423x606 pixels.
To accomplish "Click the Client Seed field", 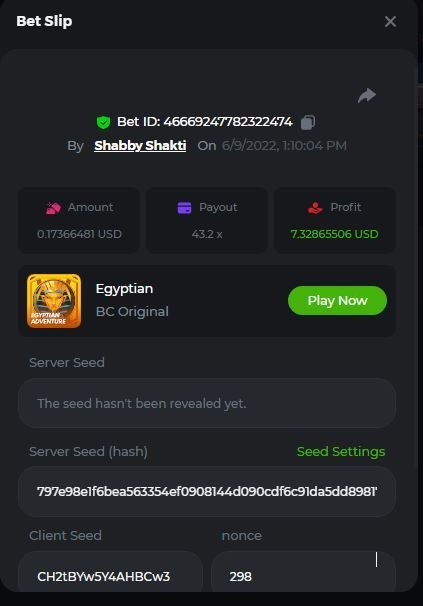I will coord(110,572).
